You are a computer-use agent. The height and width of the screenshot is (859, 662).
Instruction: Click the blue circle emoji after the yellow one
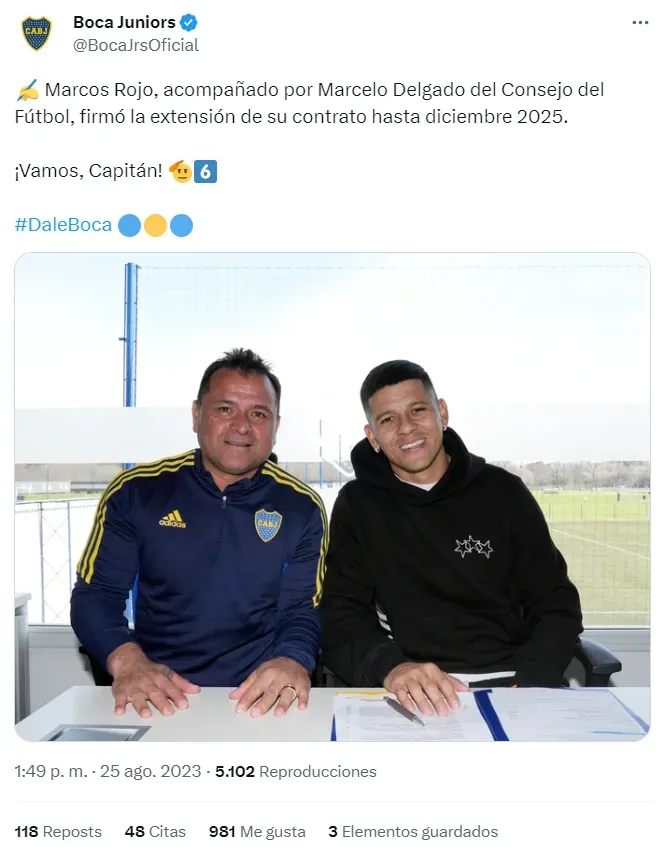point(181,225)
